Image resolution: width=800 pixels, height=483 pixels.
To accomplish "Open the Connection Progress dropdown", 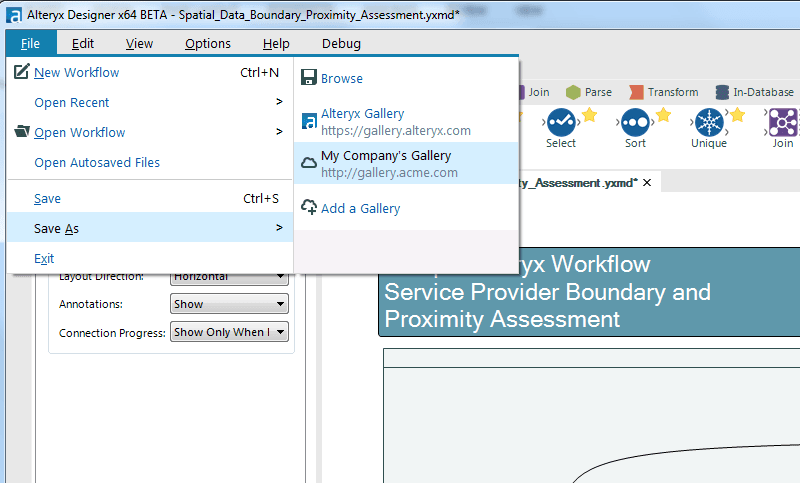I will click(x=229, y=332).
